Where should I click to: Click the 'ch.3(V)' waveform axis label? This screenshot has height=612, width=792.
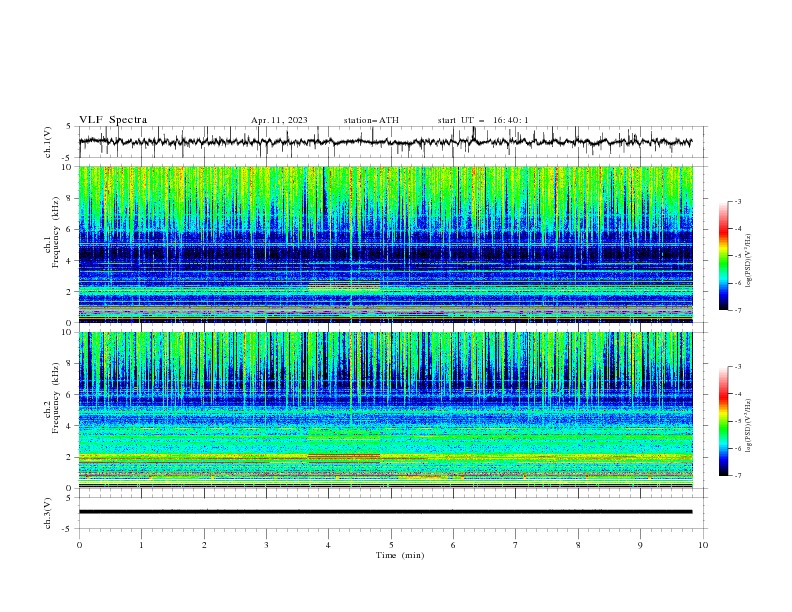(48, 513)
